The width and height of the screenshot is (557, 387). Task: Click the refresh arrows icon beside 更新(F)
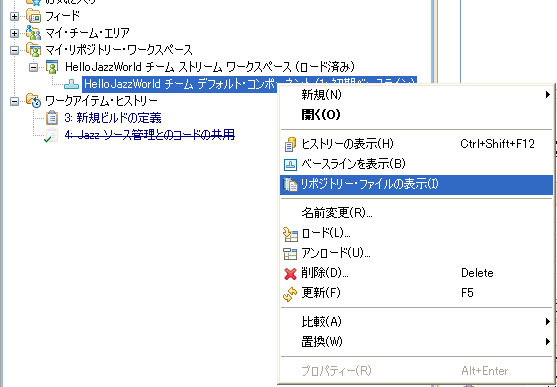tap(290, 294)
